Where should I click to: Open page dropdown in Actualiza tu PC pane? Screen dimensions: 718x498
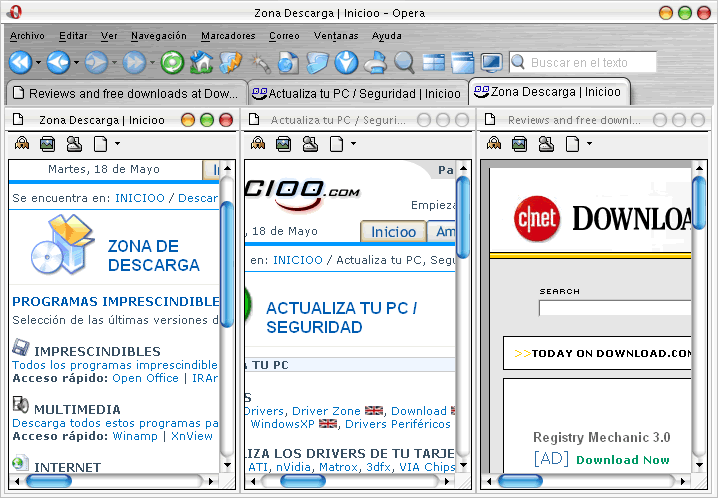[354, 144]
